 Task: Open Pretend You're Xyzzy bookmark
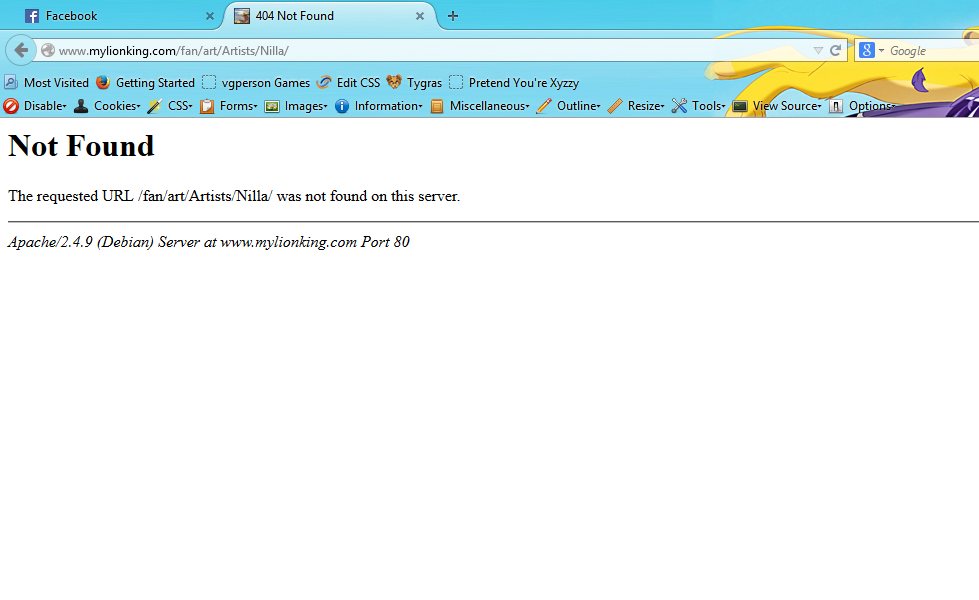514,83
